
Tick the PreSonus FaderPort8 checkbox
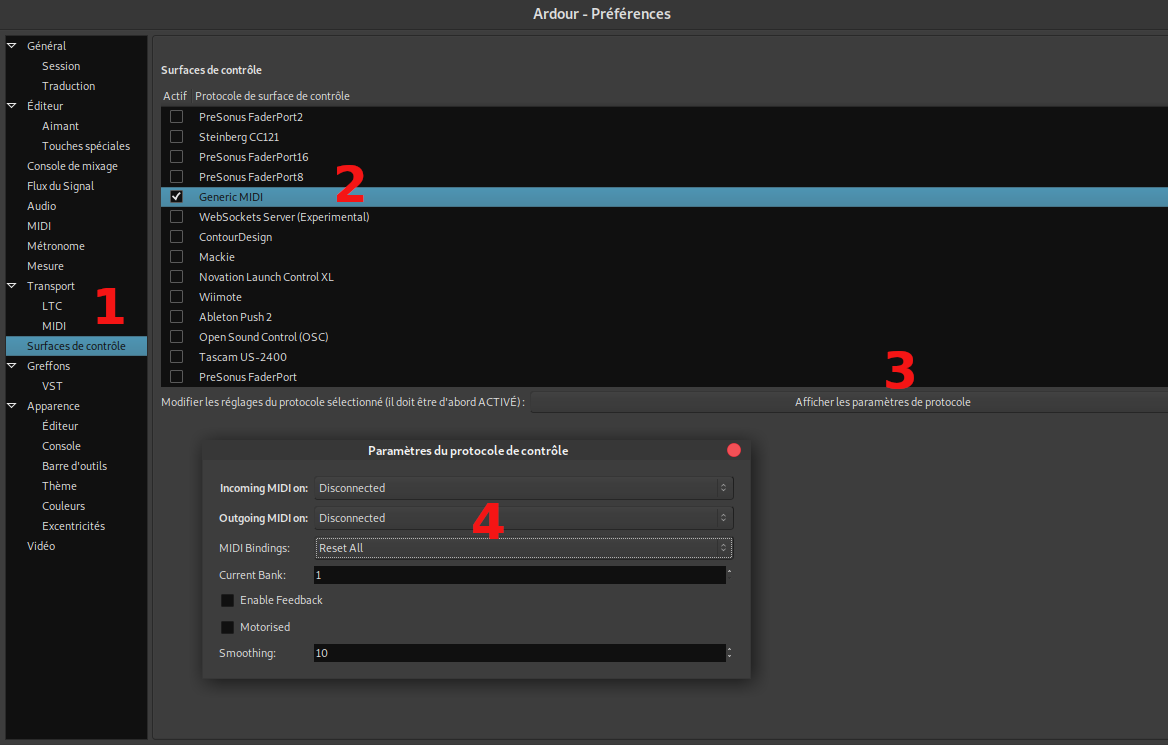pos(177,177)
